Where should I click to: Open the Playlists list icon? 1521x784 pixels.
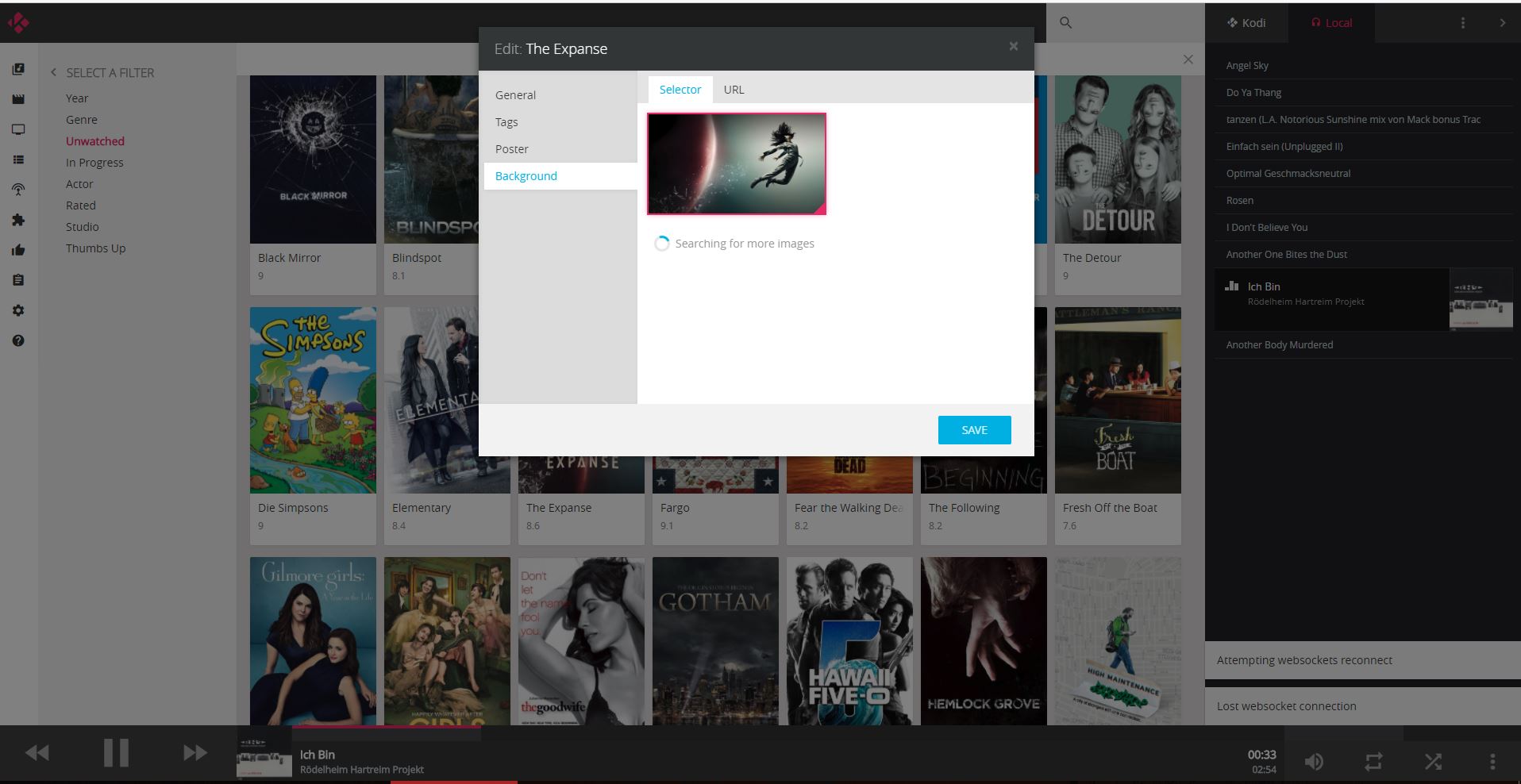(x=18, y=159)
